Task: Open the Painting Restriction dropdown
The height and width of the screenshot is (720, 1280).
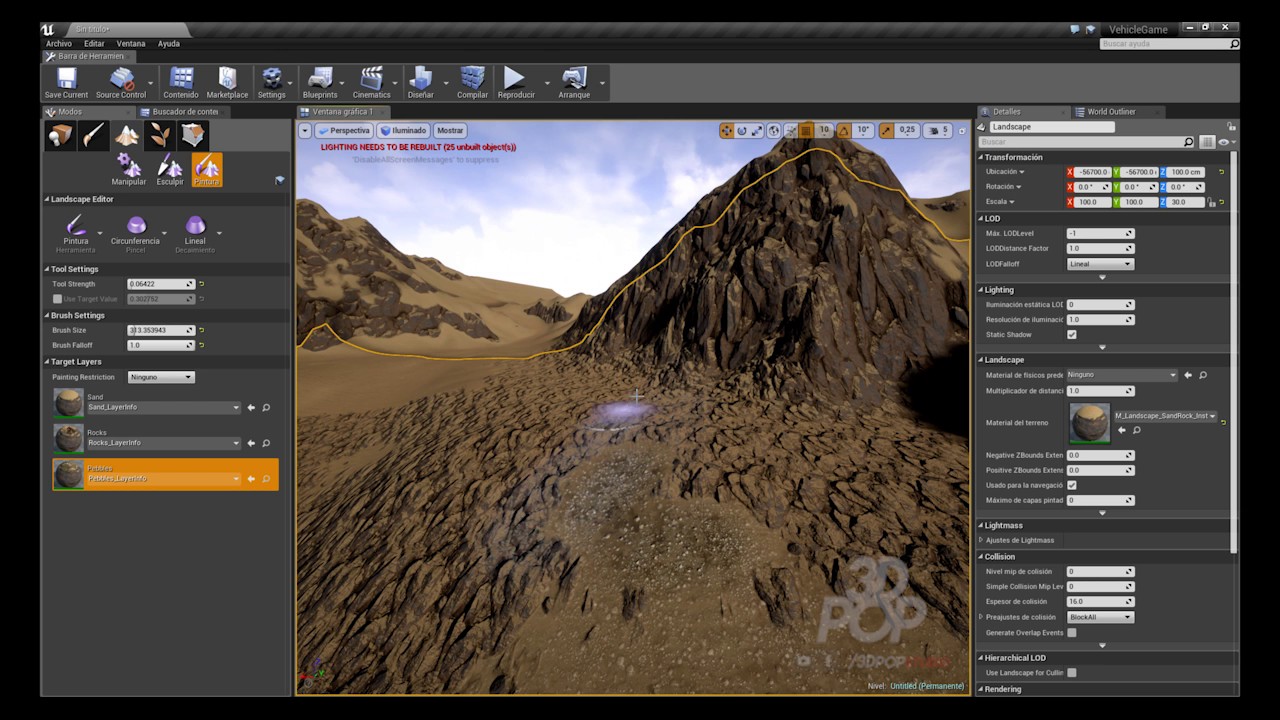Action: (161, 377)
